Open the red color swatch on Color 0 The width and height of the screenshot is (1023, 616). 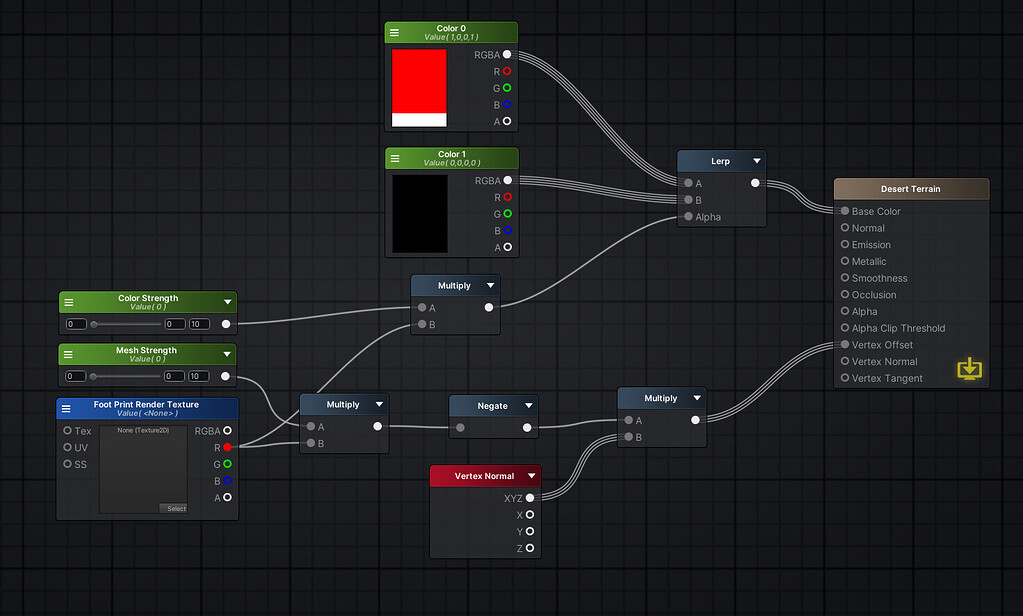tap(419, 85)
